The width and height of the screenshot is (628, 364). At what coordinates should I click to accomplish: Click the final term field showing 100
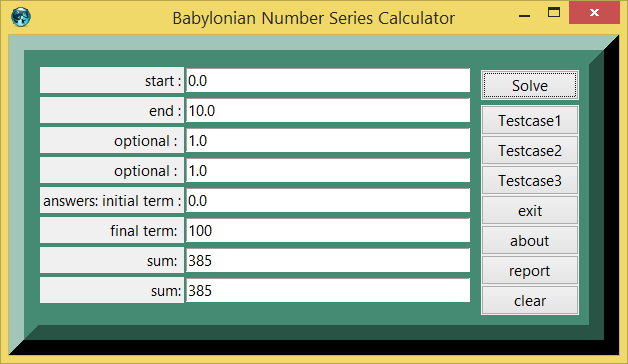[x=328, y=231]
